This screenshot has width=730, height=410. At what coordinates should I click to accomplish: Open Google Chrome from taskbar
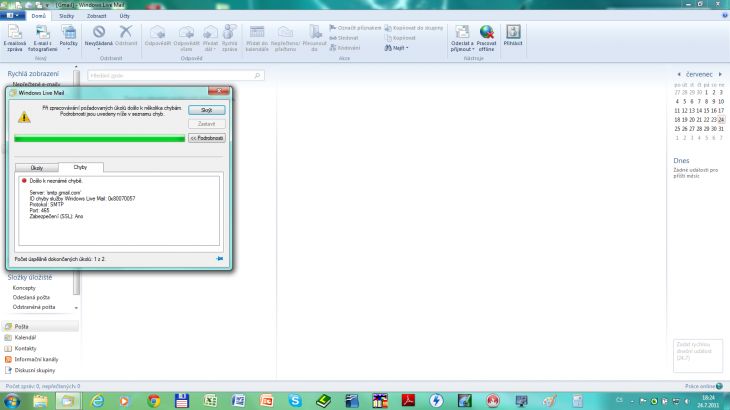click(154, 401)
